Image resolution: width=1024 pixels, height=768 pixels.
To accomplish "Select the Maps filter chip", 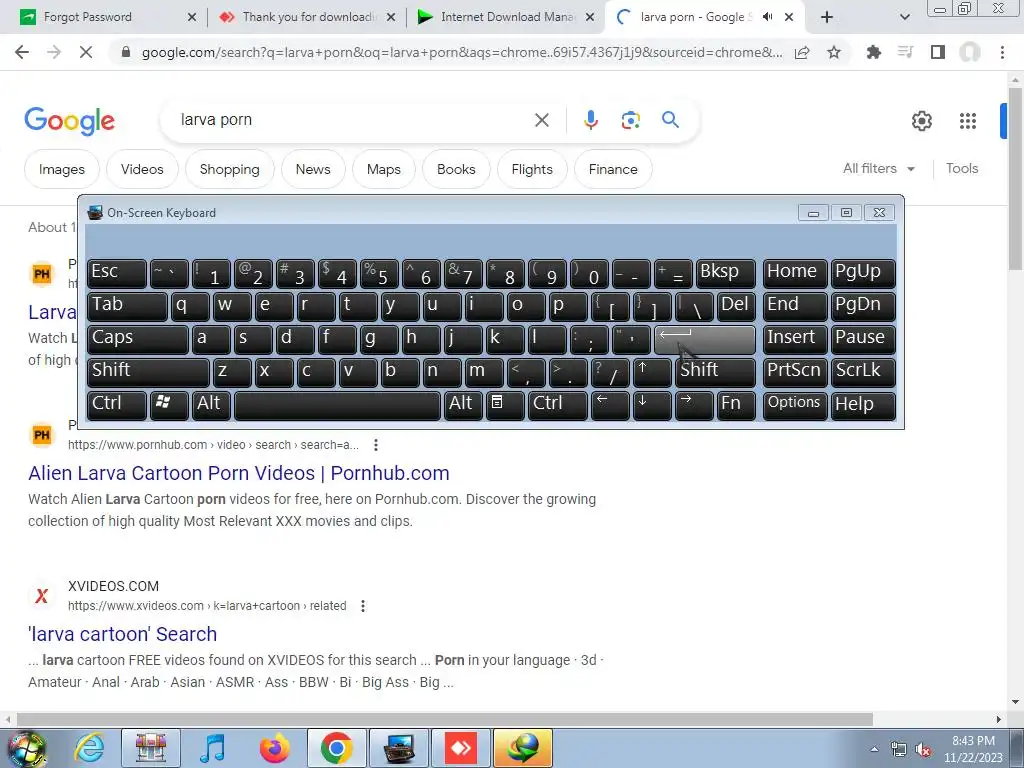I will [x=384, y=169].
